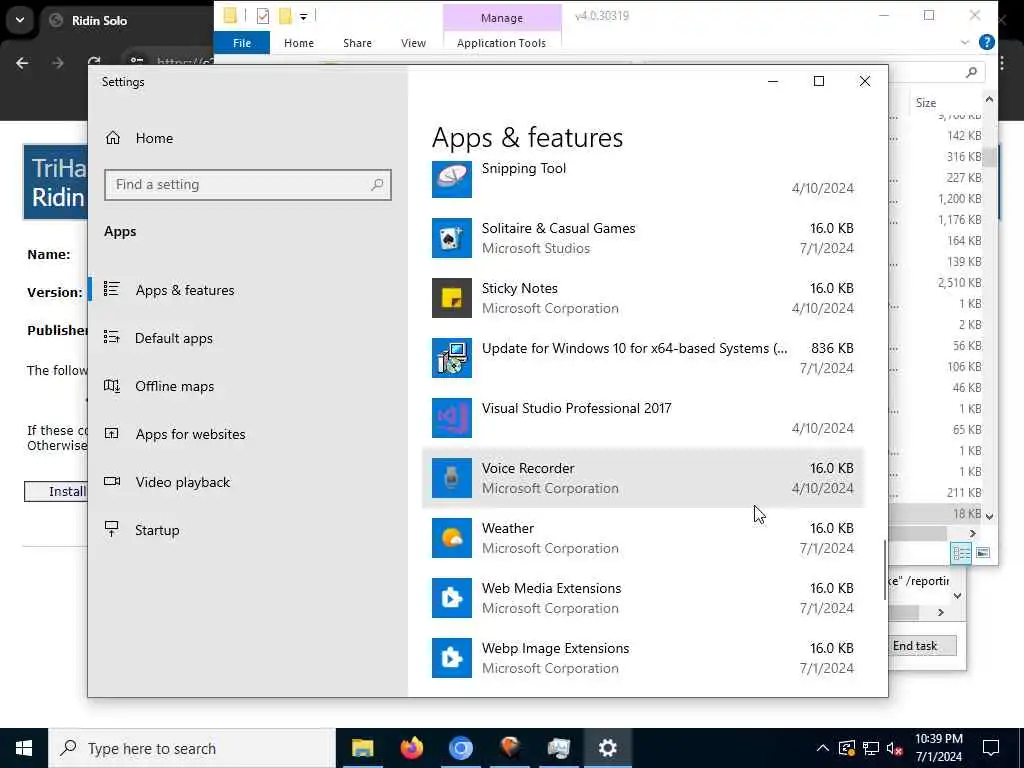Screen dimensions: 1024x768
Task: Select the Weather app name text
Action: click(507, 528)
